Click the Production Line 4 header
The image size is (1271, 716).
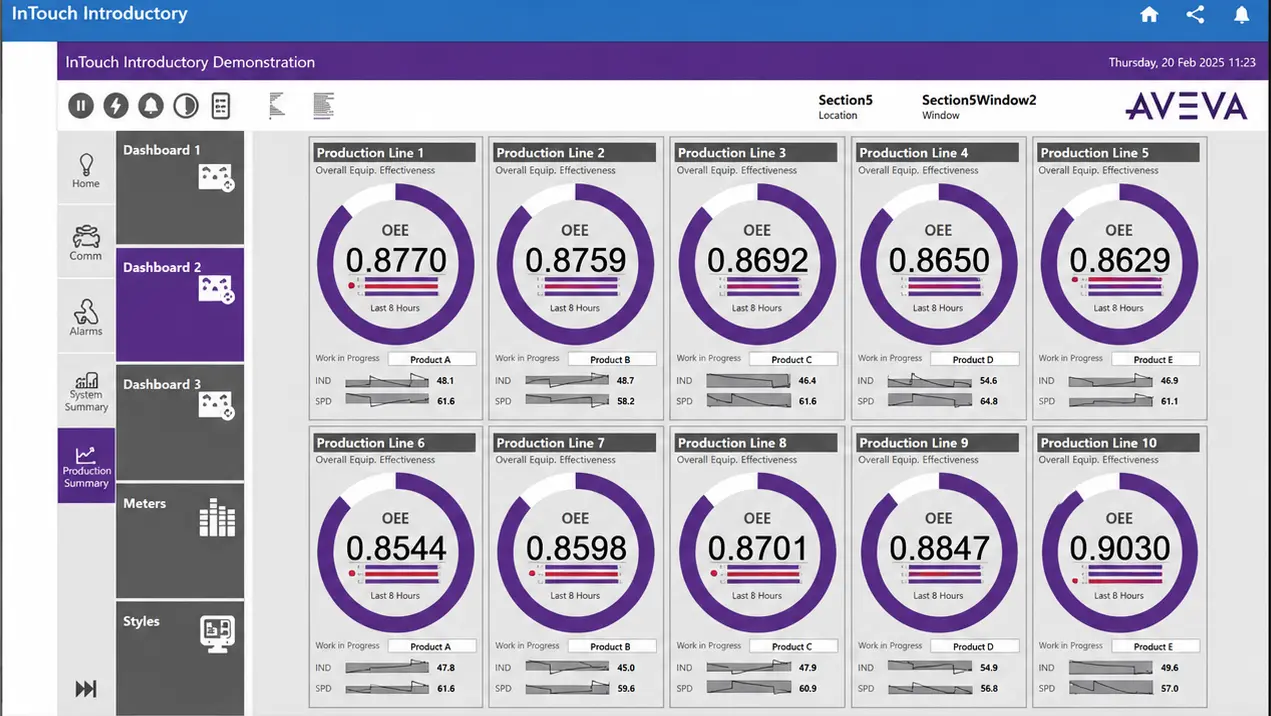click(938, 153)
